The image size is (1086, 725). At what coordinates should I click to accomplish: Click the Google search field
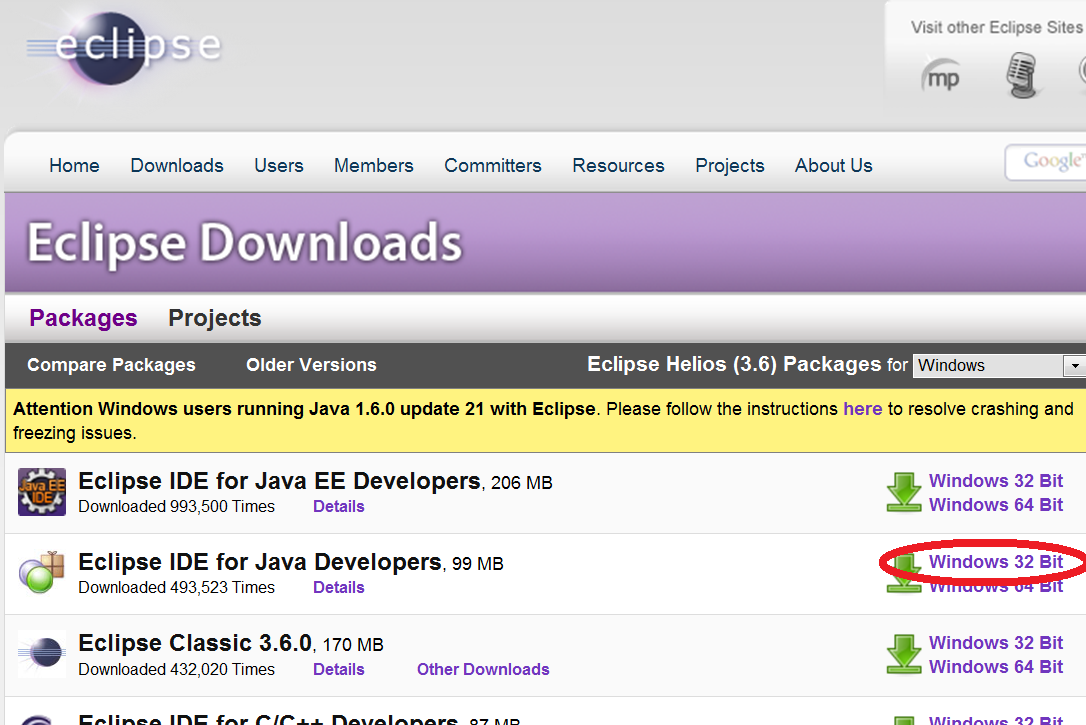(x=1046, y=162)
